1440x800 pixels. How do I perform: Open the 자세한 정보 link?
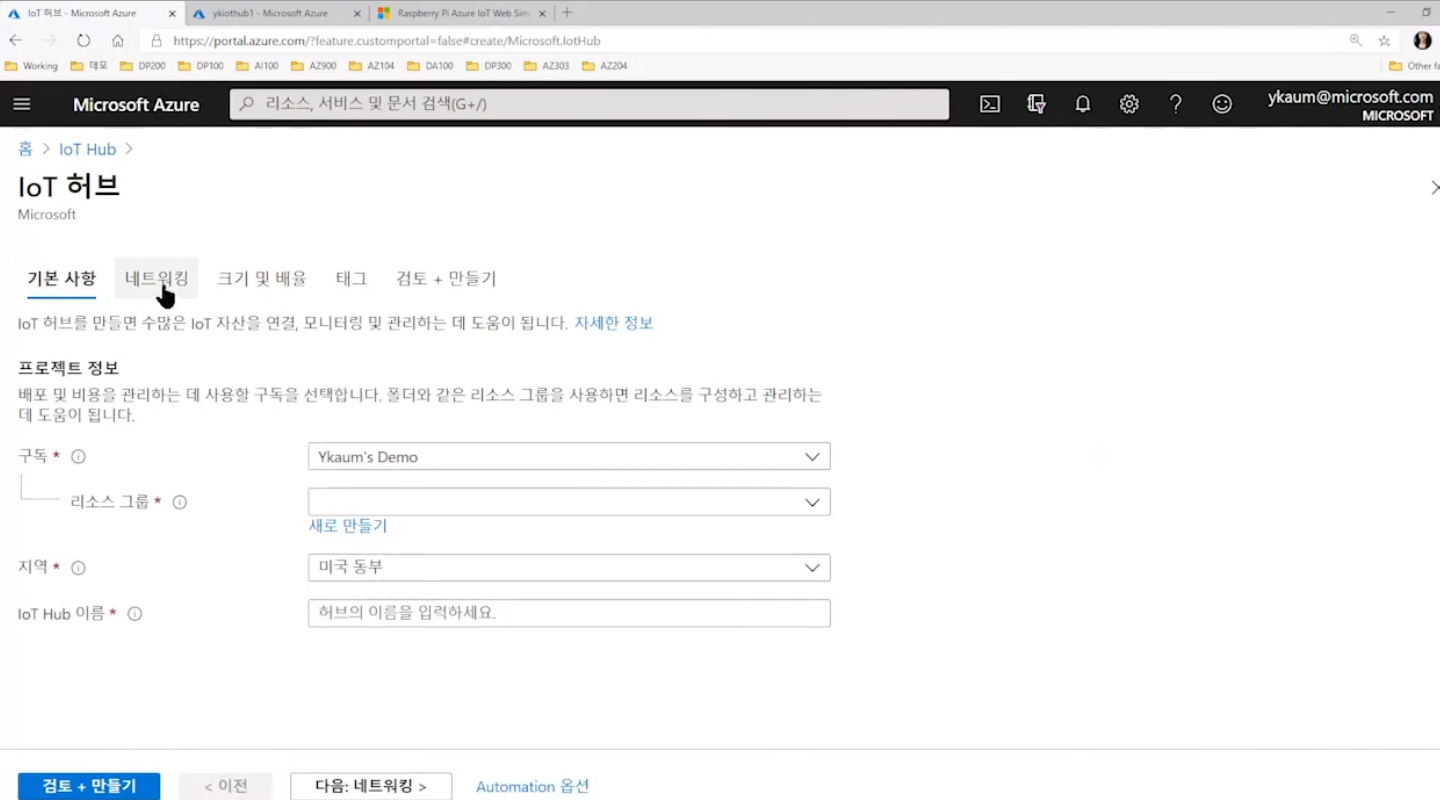(x=614, y=323)
